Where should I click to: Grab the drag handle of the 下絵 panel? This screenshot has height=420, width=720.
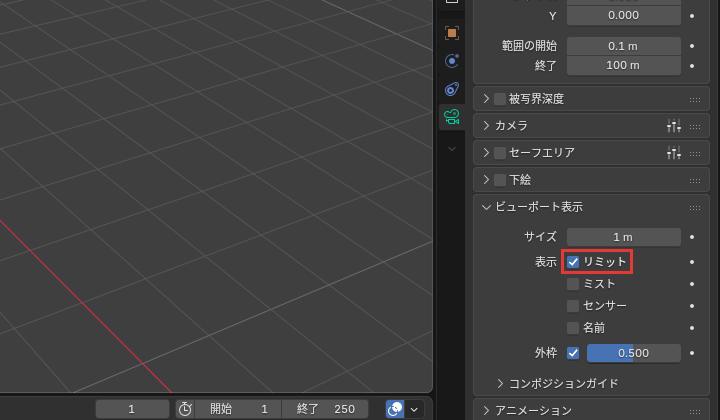tap(695, 180)
